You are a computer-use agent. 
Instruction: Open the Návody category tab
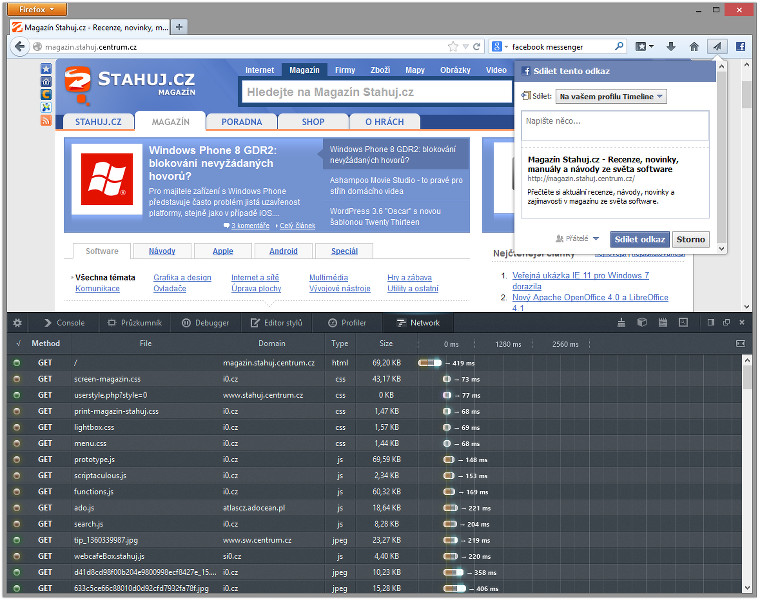pos(162,251)
